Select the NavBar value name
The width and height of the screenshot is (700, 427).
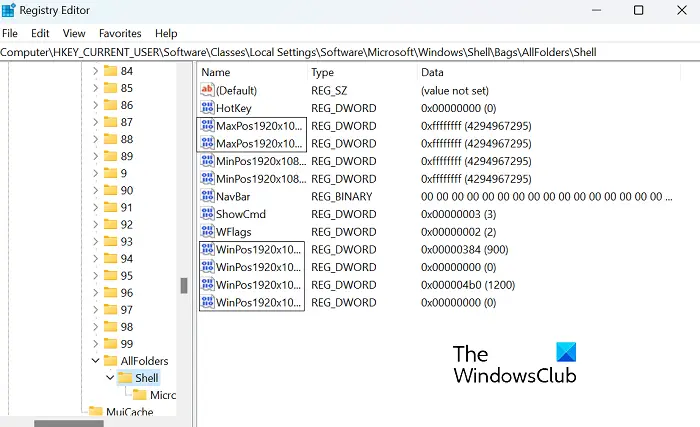tap(233, 197)
